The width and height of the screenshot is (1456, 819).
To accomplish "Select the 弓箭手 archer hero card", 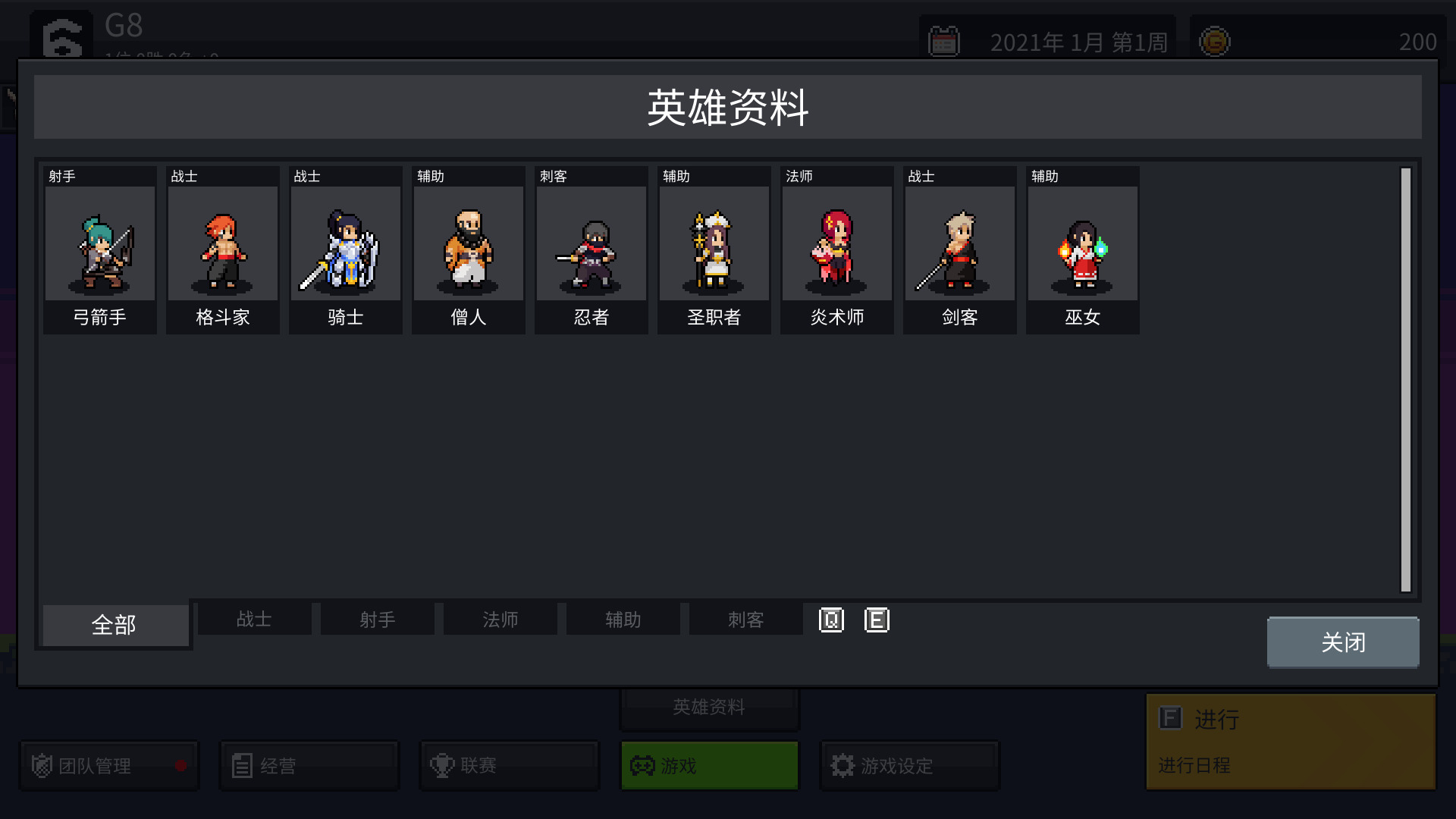I will (100, 250).
